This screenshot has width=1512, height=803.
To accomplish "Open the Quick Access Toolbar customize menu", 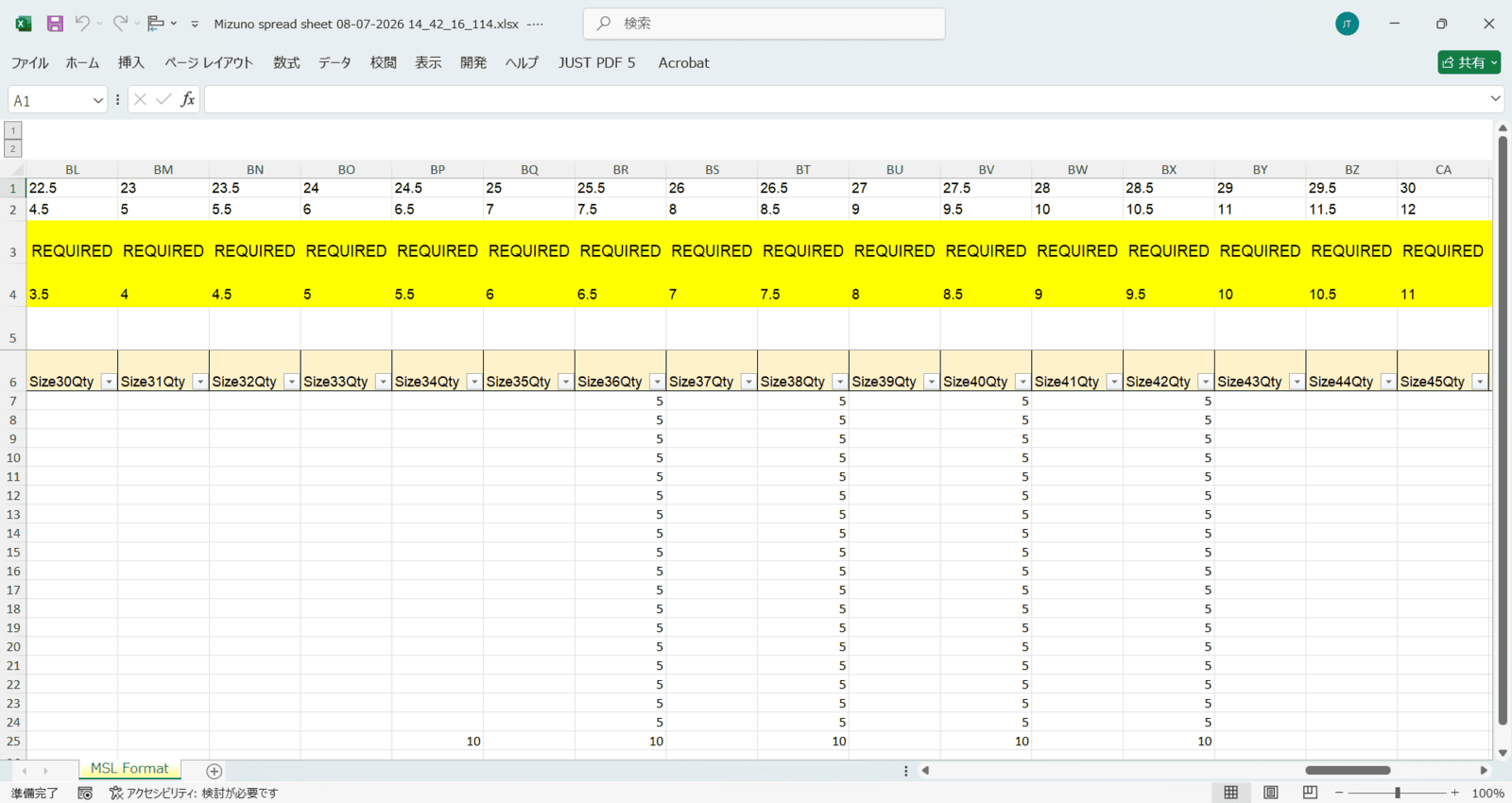I will 195,24.
